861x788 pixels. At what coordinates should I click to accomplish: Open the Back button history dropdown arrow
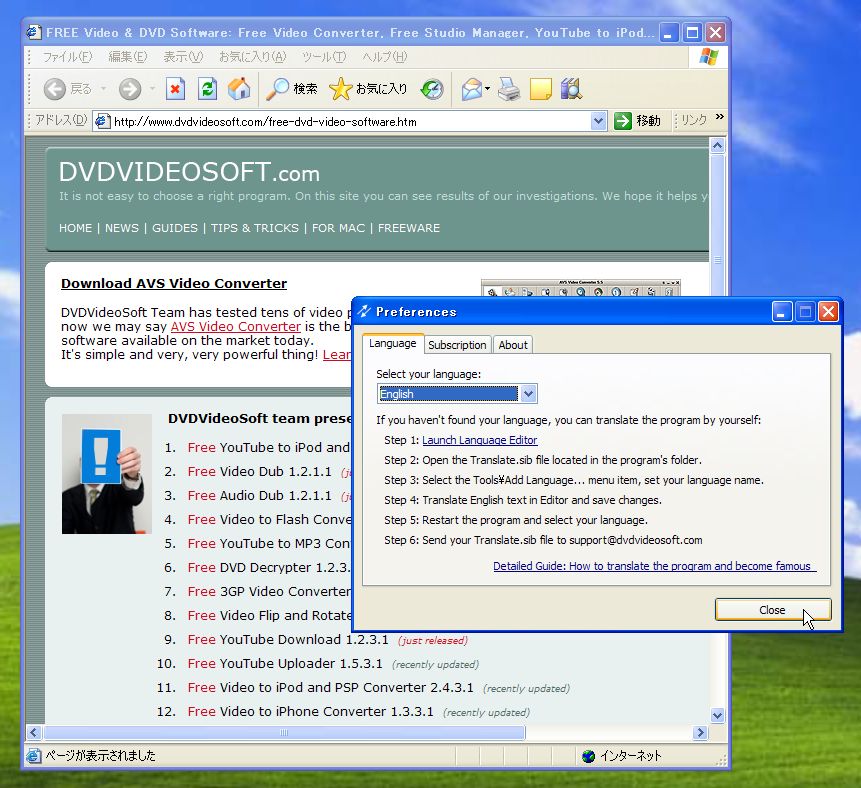(x=103, y=89)
